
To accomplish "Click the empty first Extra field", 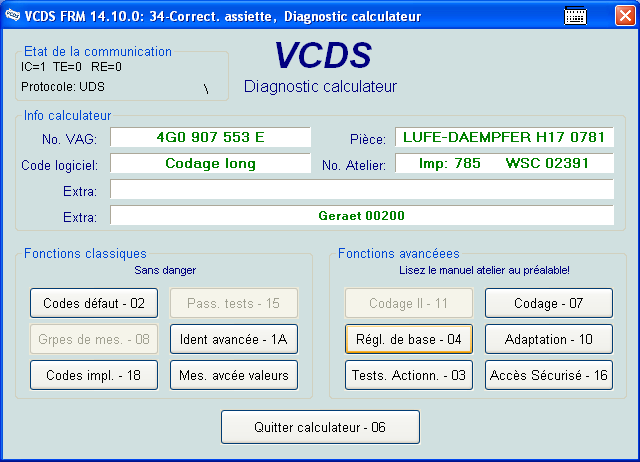I will pos(362,189).
